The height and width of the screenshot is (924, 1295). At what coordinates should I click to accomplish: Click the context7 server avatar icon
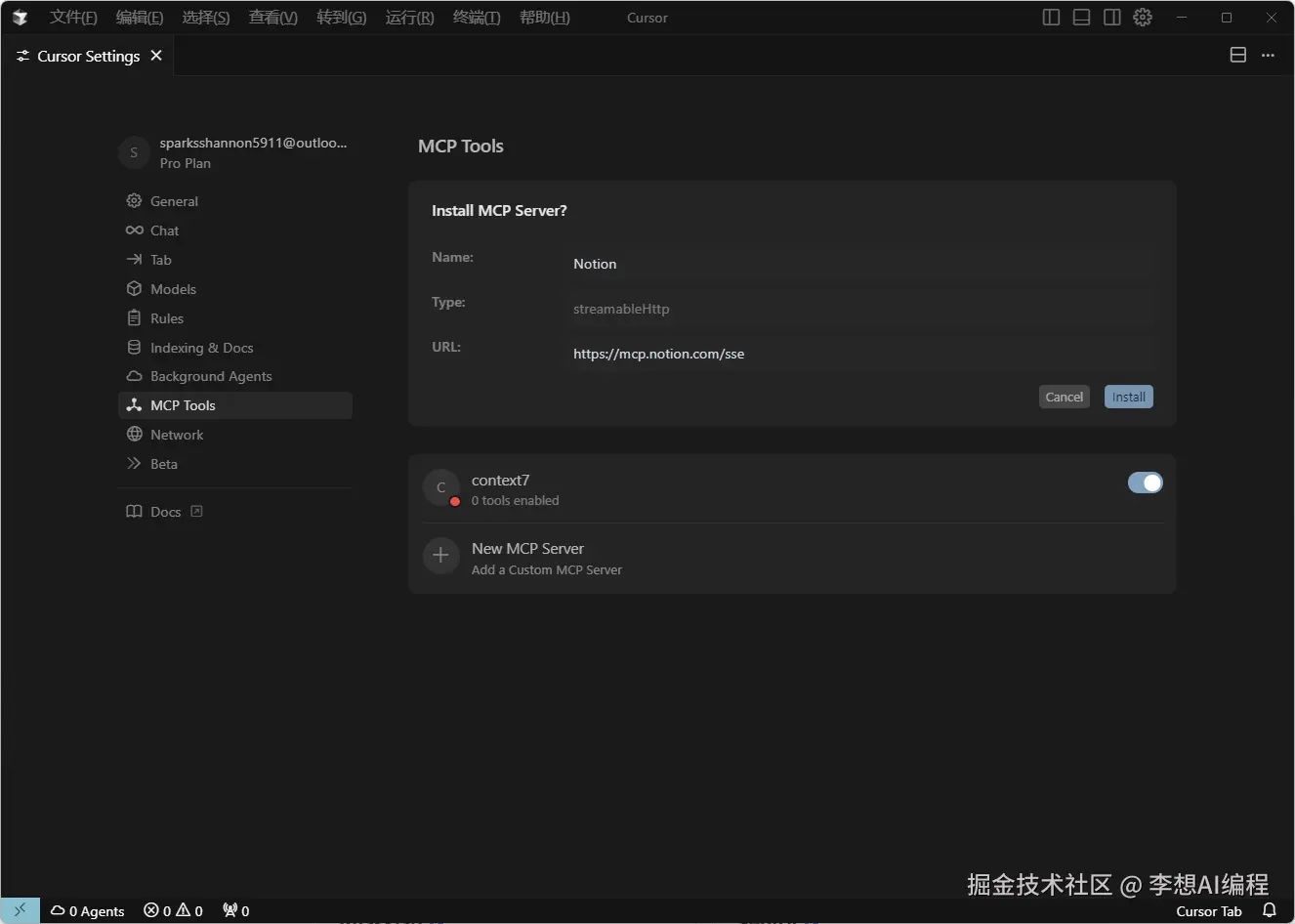(441, 487)
